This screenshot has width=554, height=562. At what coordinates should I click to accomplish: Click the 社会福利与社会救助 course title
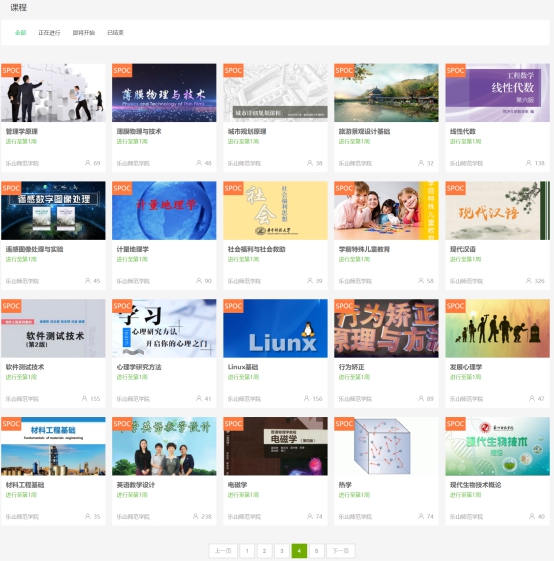pyautogui.click(x=257, y=249)
